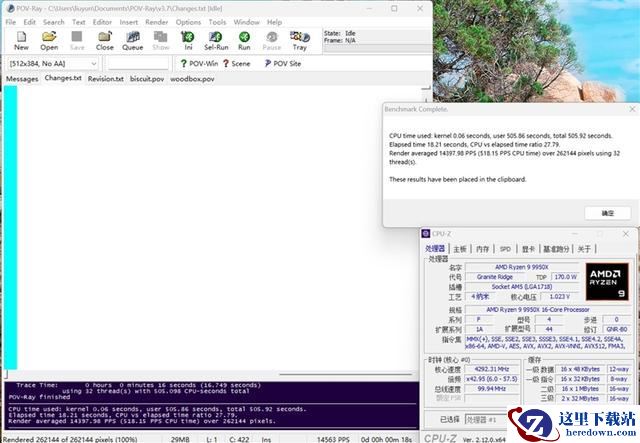Open the Edit menu
The height and width of the screenshot is (443, 640).
[x=29, y=22]
